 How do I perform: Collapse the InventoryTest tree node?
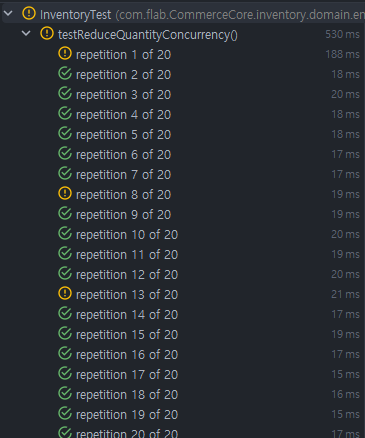click(x=8, y=14)
